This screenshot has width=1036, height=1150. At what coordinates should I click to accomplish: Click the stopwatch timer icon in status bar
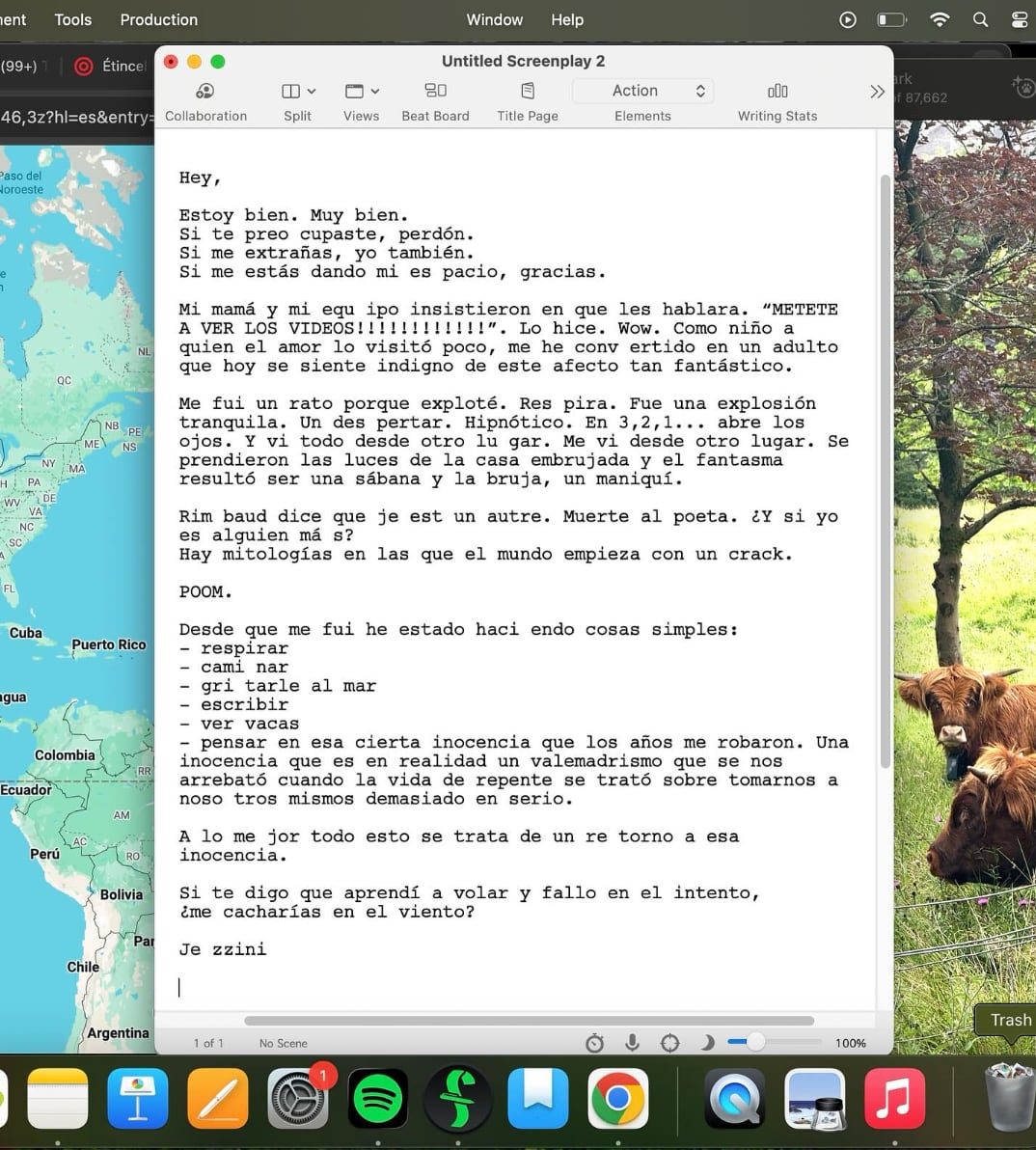(594, 1043)
